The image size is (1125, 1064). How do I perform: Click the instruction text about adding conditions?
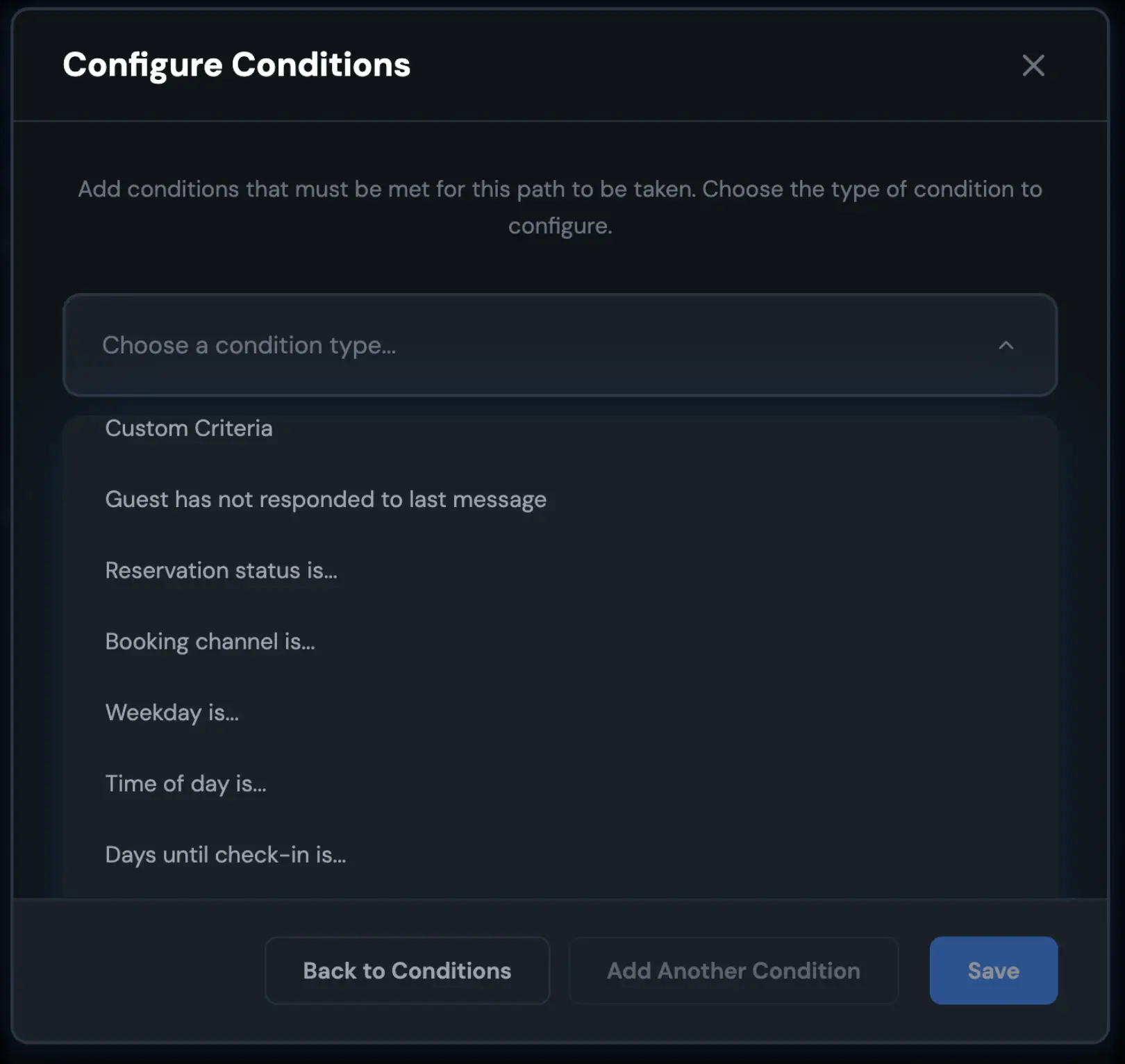click(x=560, y=206)
